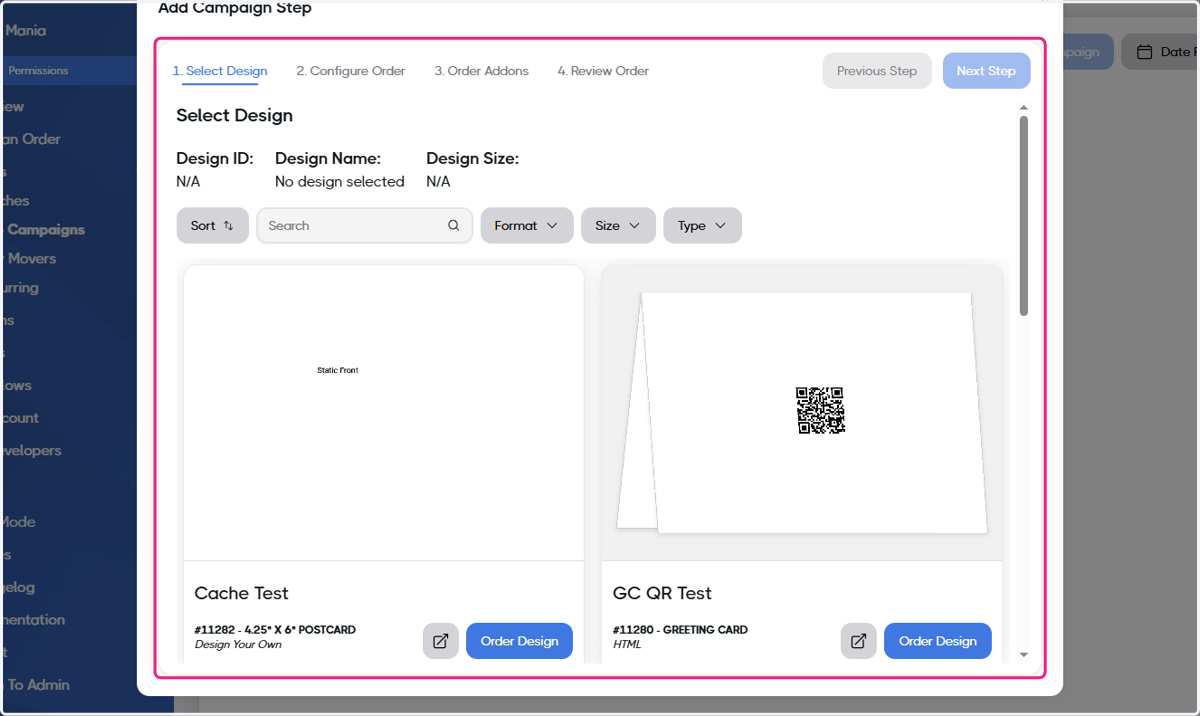Screen dimensions: 1200x716
Task: Click the calendar icon behind the dialog
Action: pyautogui.click(x=1145, y=52)
